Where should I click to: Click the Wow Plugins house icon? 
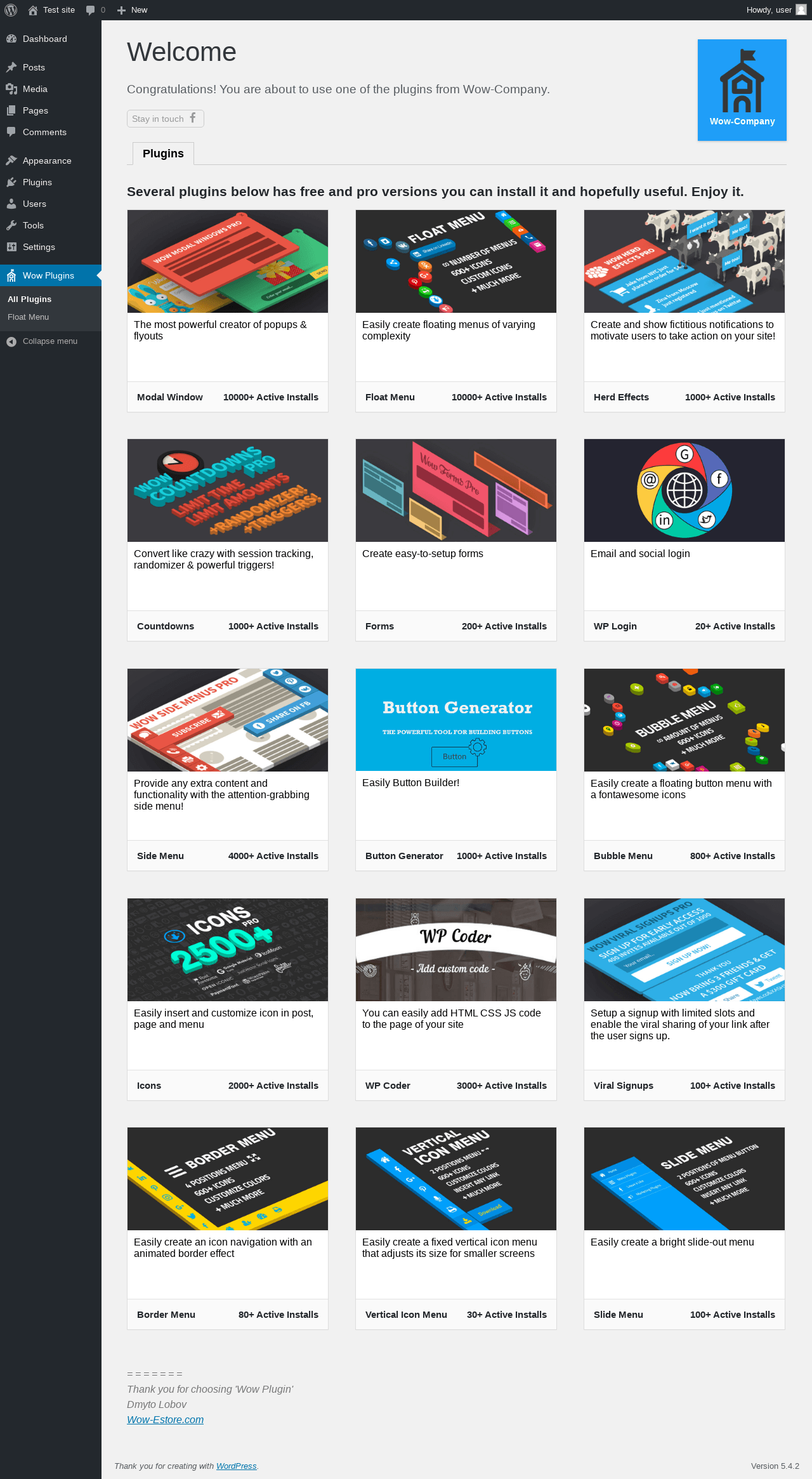(x=11, y=275)
